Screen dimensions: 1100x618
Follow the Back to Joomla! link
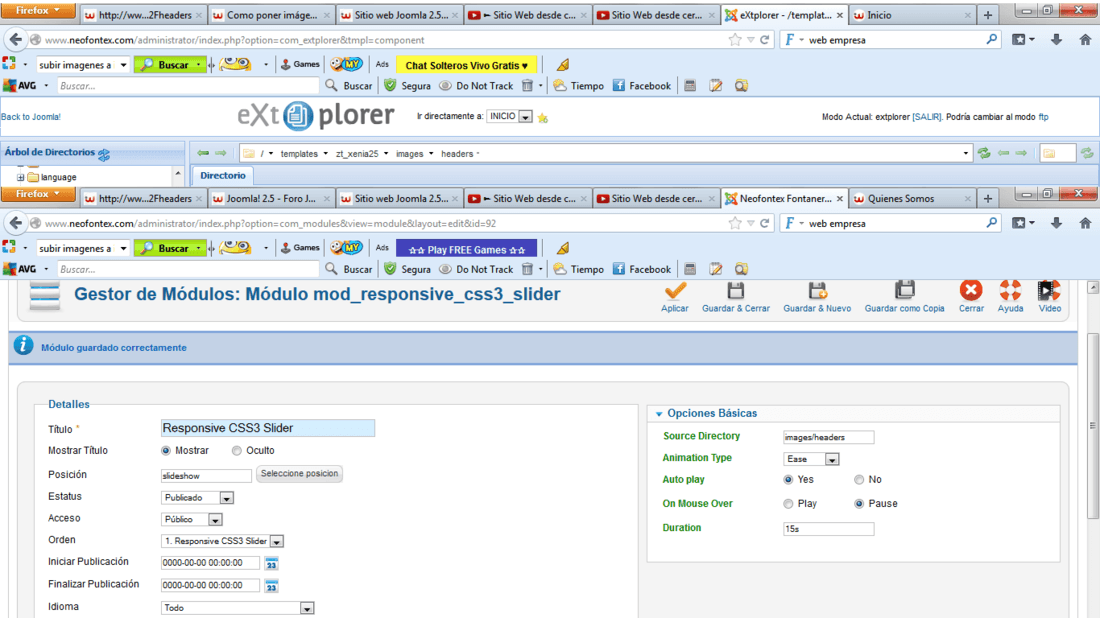(31, 117)
